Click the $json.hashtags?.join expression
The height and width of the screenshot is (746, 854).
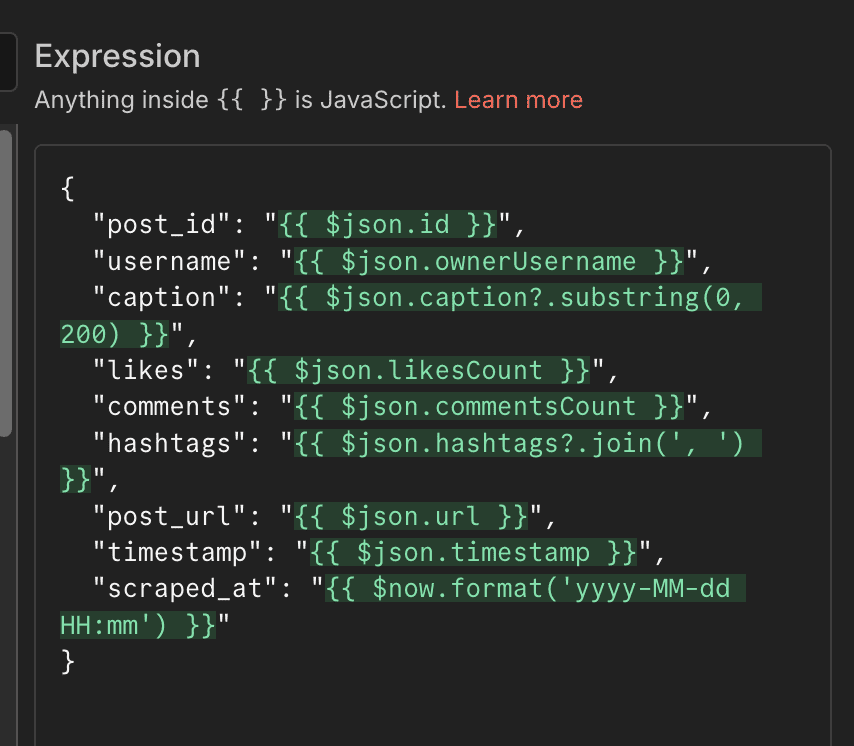click(x=527, y=443)
